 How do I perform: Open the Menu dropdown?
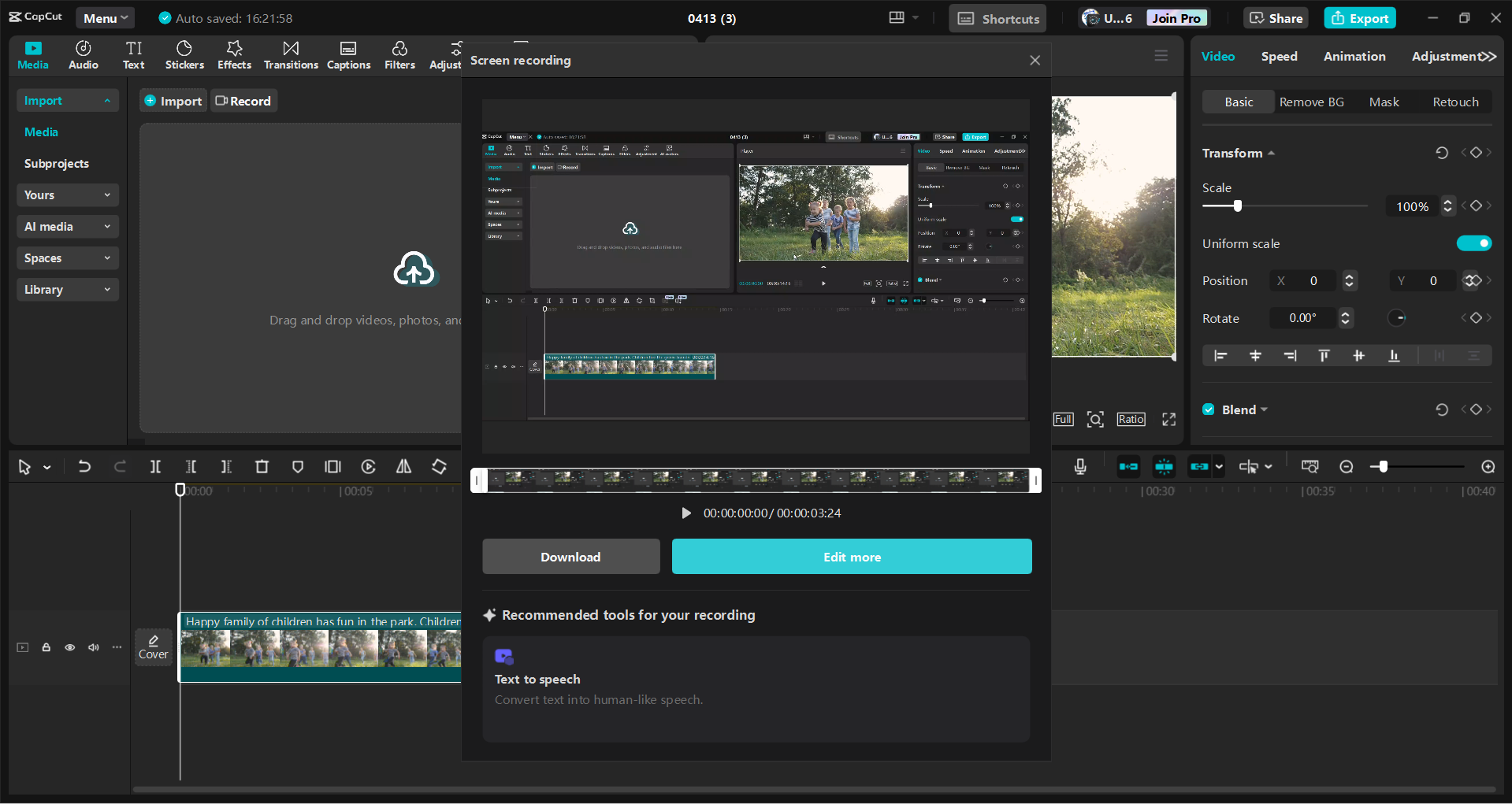(105, 17)
